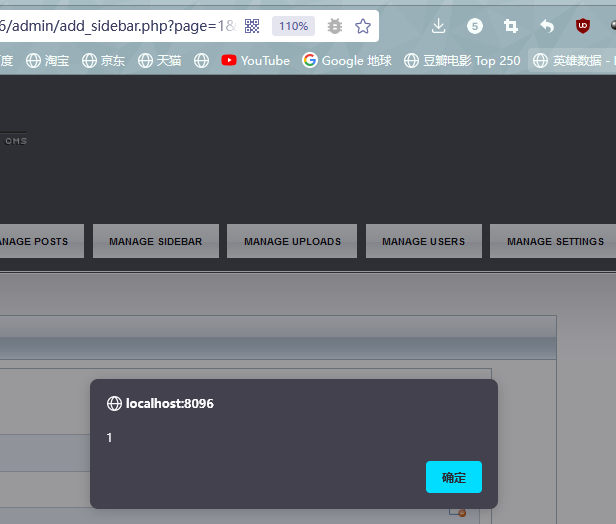
Task: Bookmark this page with the star icon
Action: tap(363, 26)
